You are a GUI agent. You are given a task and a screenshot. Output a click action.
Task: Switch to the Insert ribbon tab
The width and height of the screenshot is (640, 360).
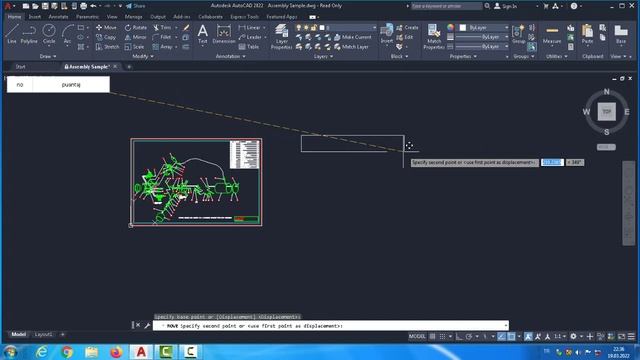click(x=35, y=17)
